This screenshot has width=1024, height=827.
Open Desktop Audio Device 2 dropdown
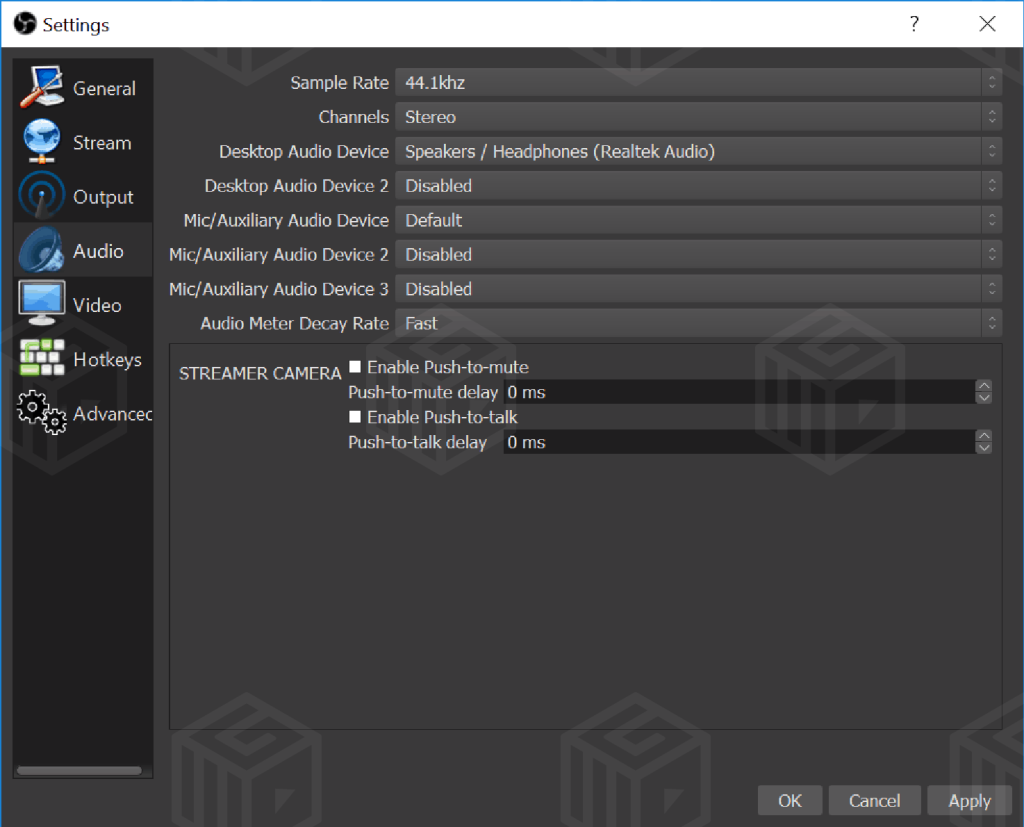click(698, 186)
